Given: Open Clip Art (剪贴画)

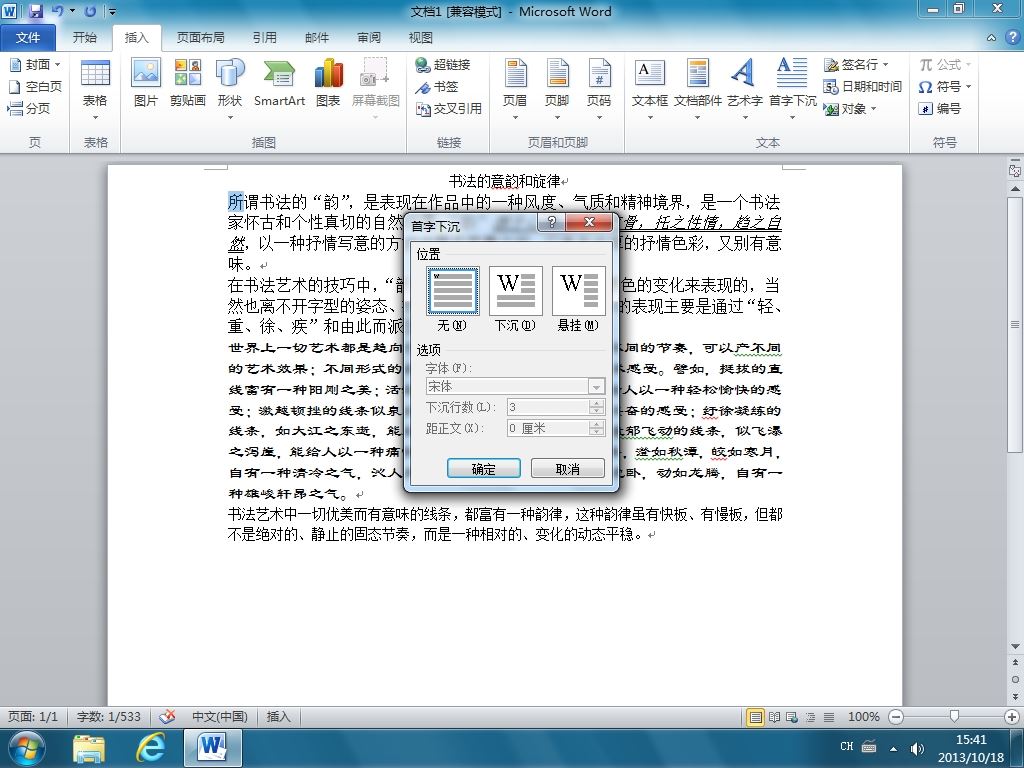Looking at the screenshot, I should [x=187, y=83].
